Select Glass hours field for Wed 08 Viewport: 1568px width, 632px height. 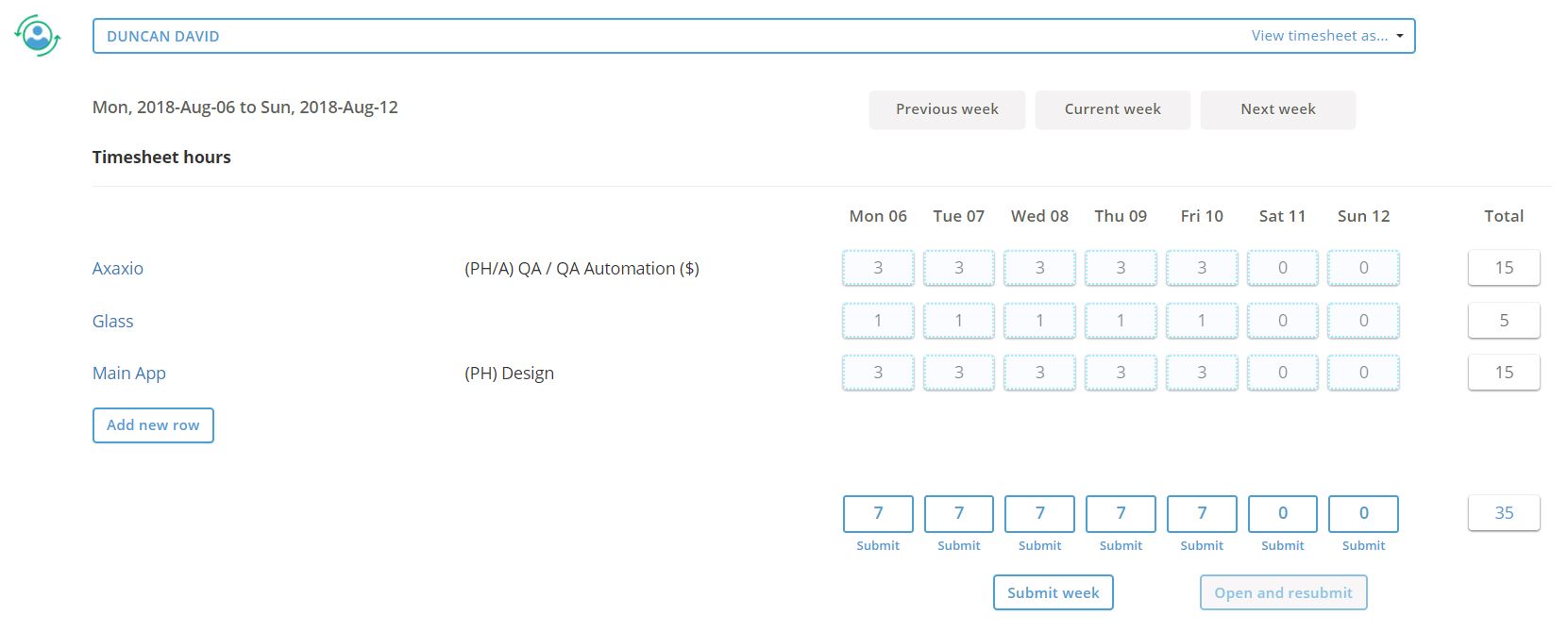click(1039, 321)
